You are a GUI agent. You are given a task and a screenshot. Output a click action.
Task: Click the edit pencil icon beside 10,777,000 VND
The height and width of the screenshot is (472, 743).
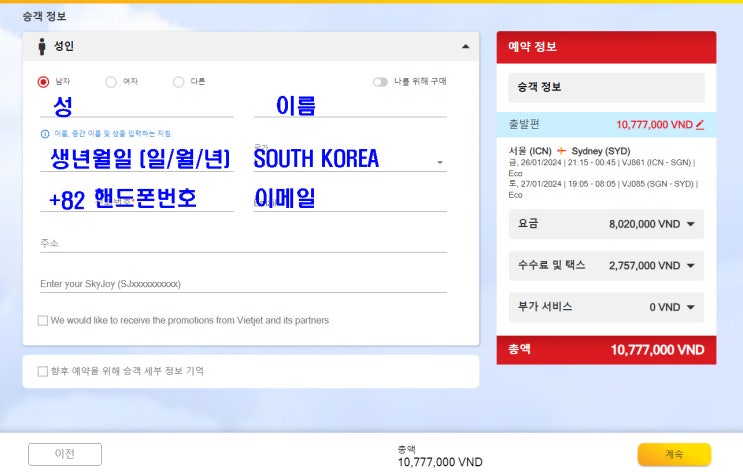pos(700,125)
